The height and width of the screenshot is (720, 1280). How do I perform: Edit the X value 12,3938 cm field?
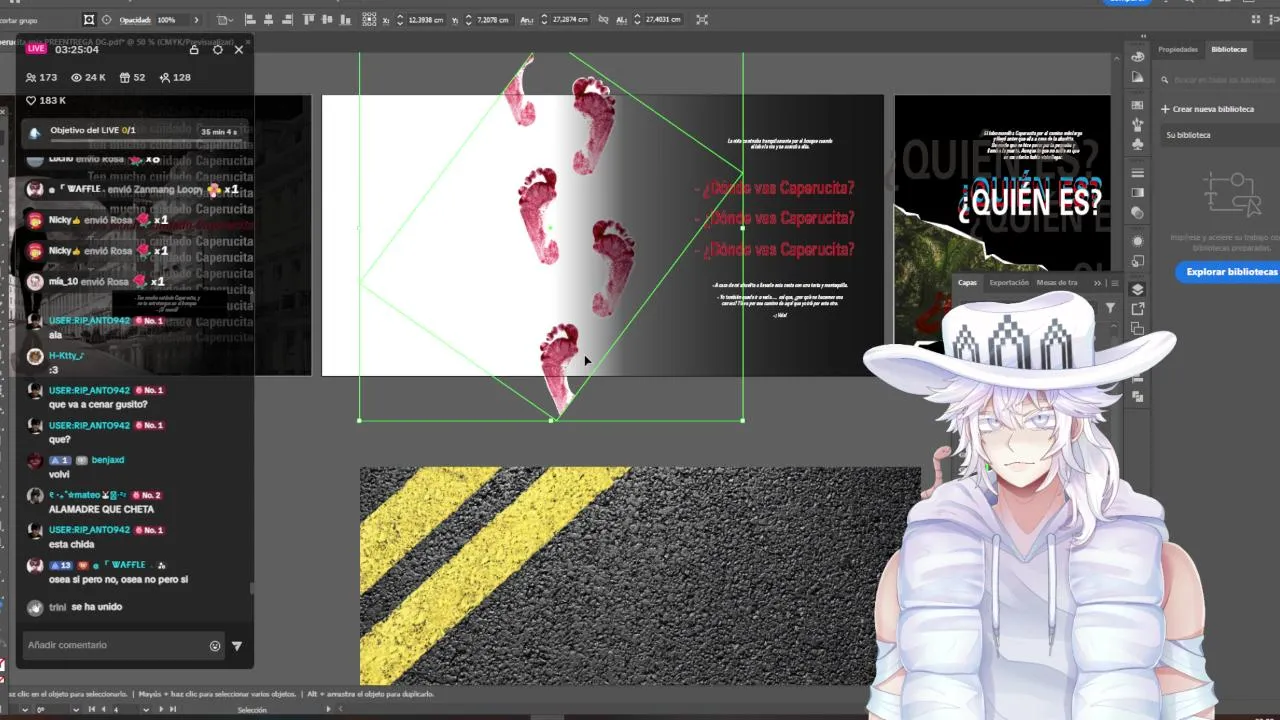427,20
